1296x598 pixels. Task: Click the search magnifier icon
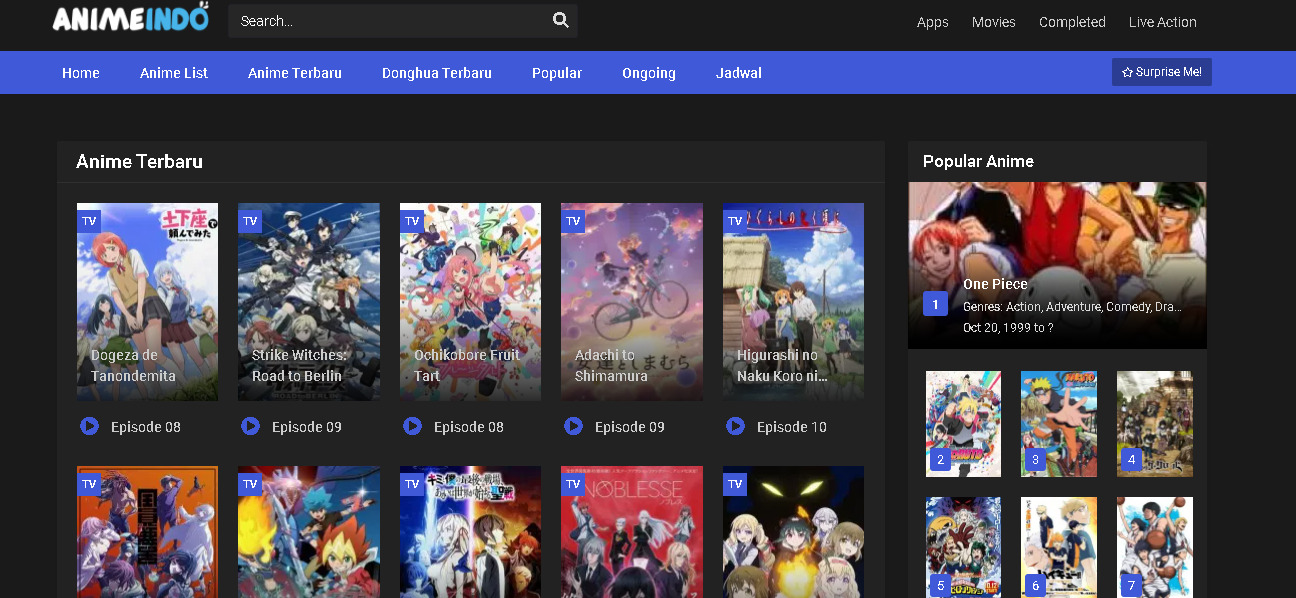(560, 20)
